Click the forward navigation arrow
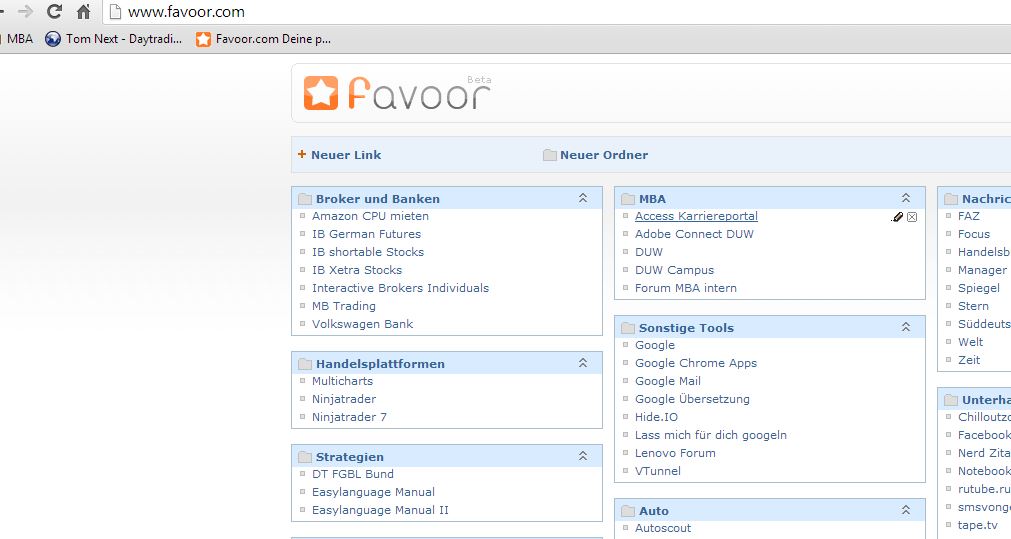This screenshot has width=1011, height=539. 25,11
